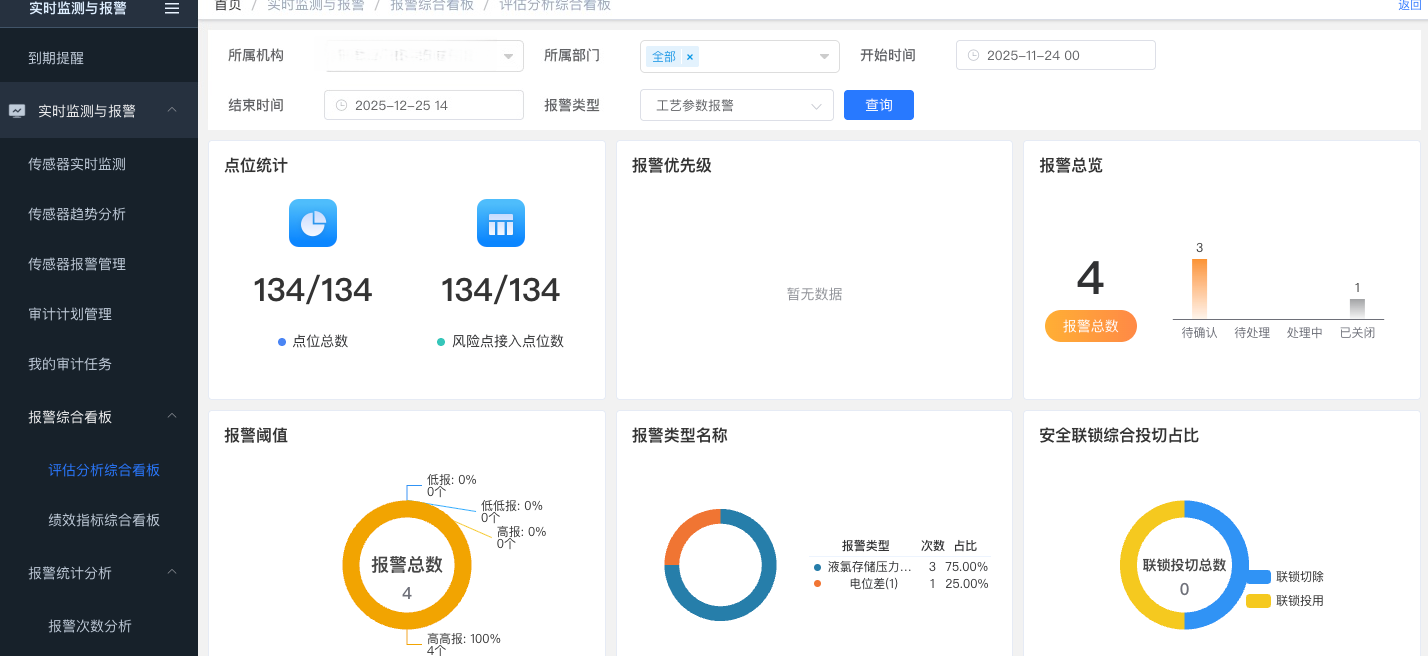Image resolution: width=1428 pixels, height=656 pixels.
Task: Open 传感器实时监测 in the sidebar
Action: pyautogui.click(x=77, y=164)
